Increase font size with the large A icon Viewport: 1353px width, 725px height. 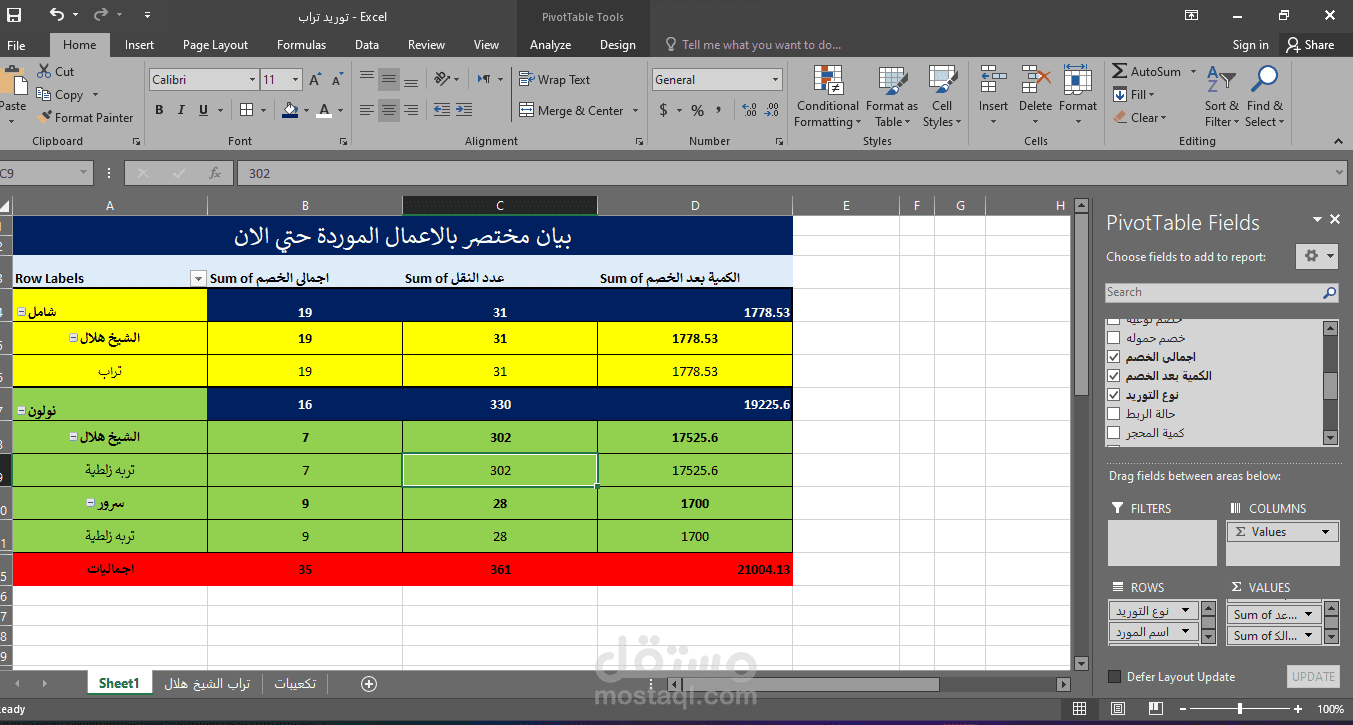click(x=315, y=79)
